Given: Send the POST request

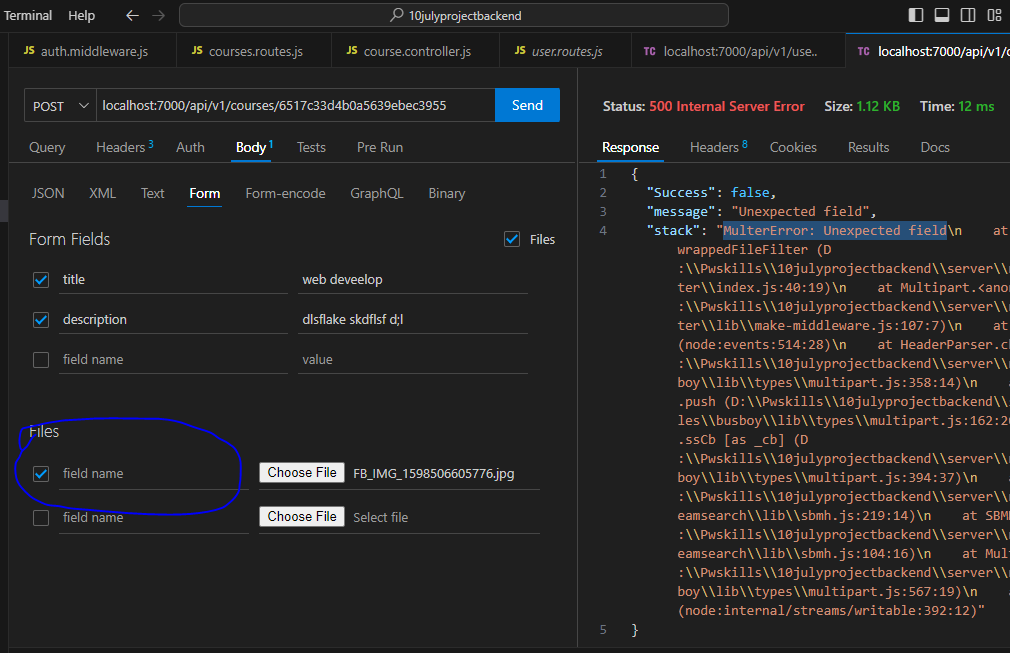Looking at the screenshot, I should coord(528,105).
